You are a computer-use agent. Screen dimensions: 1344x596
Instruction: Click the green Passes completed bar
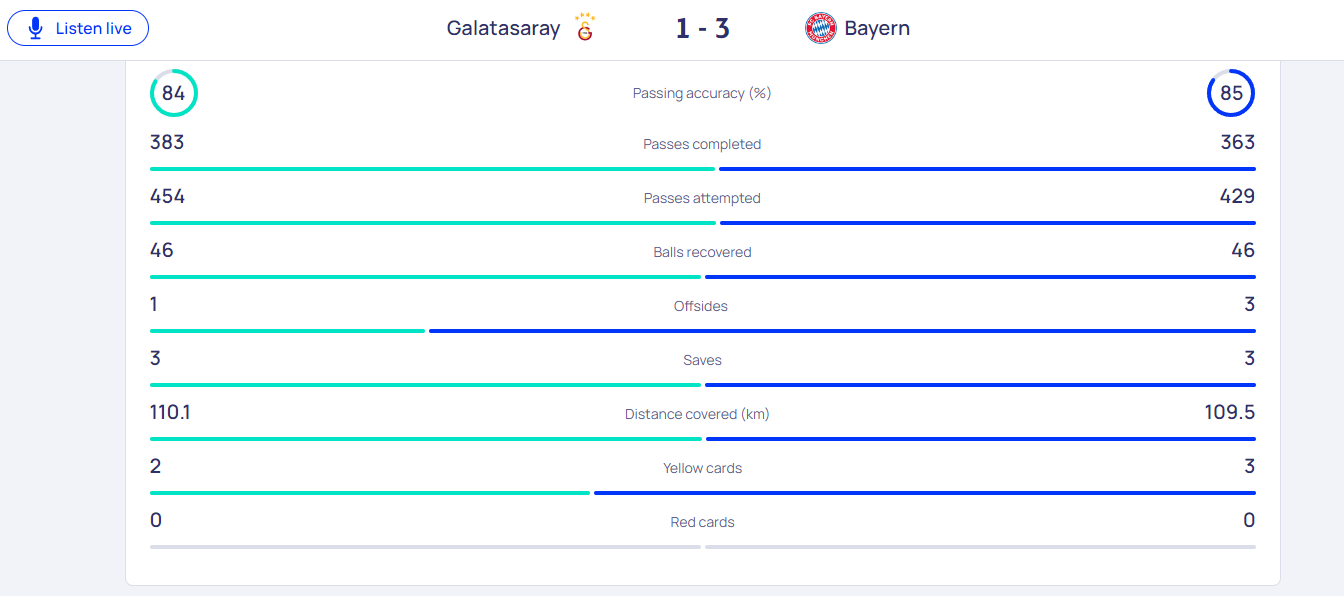pyautogui.click(x=432, y=169)
